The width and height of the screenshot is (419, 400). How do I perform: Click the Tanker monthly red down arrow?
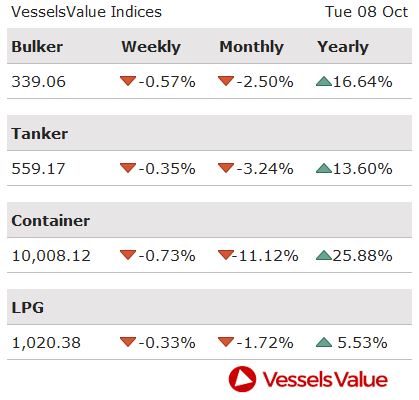click(x=226, y=168)
